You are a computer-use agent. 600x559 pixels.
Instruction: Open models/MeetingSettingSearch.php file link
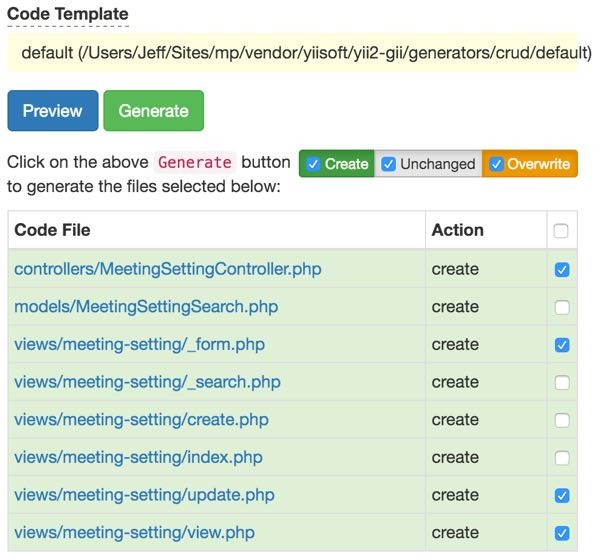click(146, 307)
